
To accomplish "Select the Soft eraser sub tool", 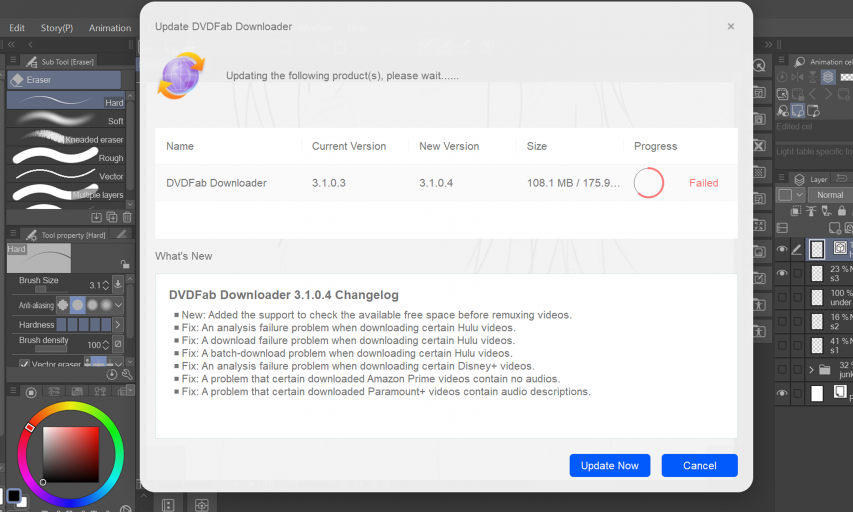I will [66, 119].
